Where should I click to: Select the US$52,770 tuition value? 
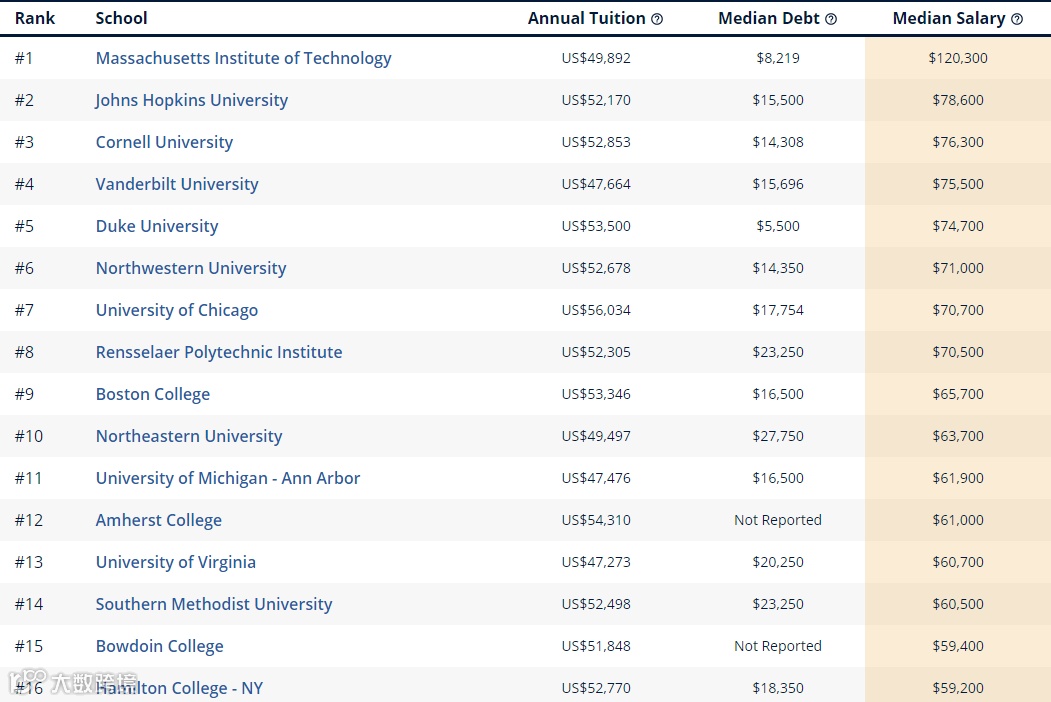(x=596, y=688)
